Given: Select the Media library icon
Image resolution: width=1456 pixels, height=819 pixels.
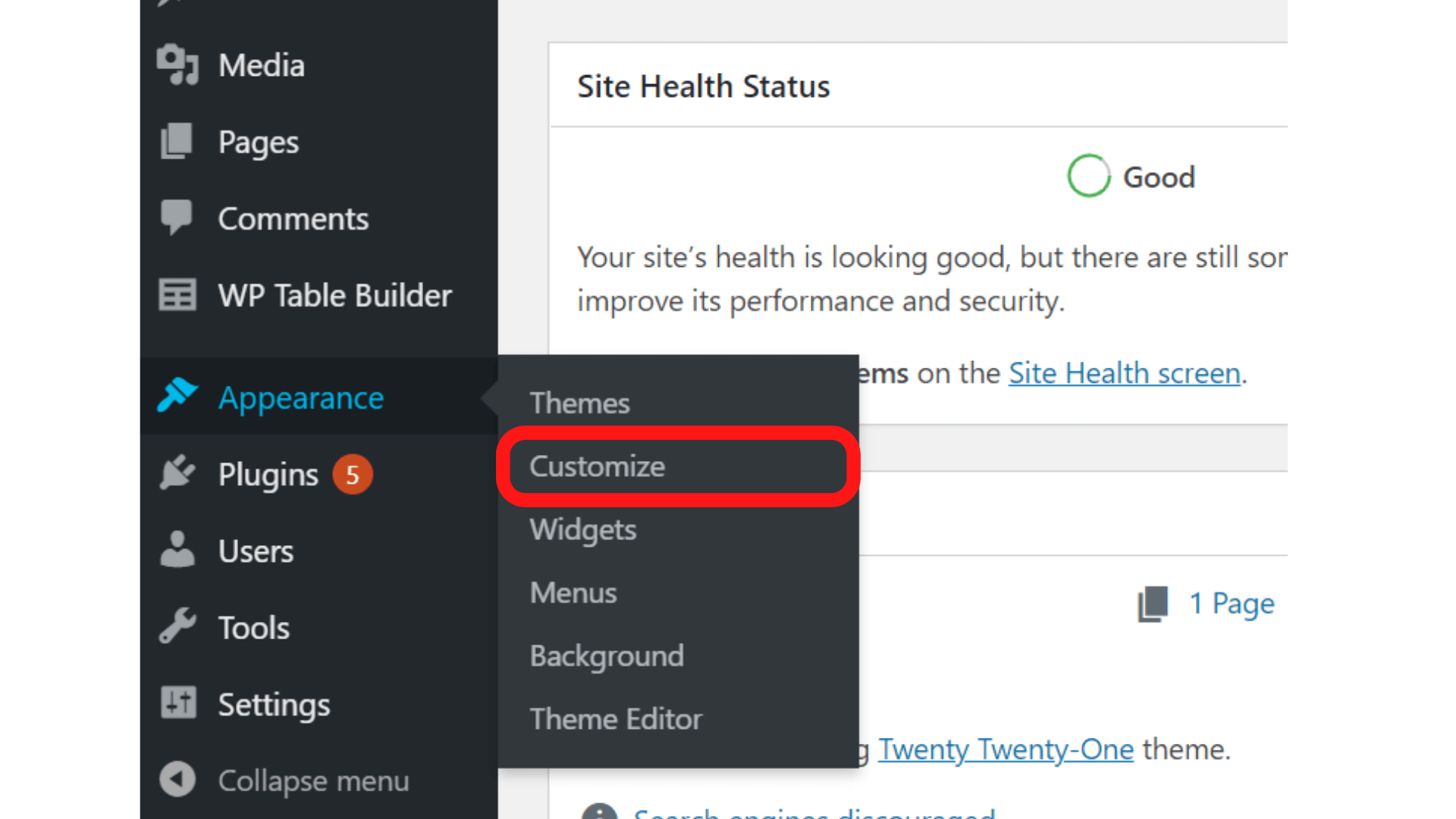Looking at the screenshot, I should [x=177, y=64].
